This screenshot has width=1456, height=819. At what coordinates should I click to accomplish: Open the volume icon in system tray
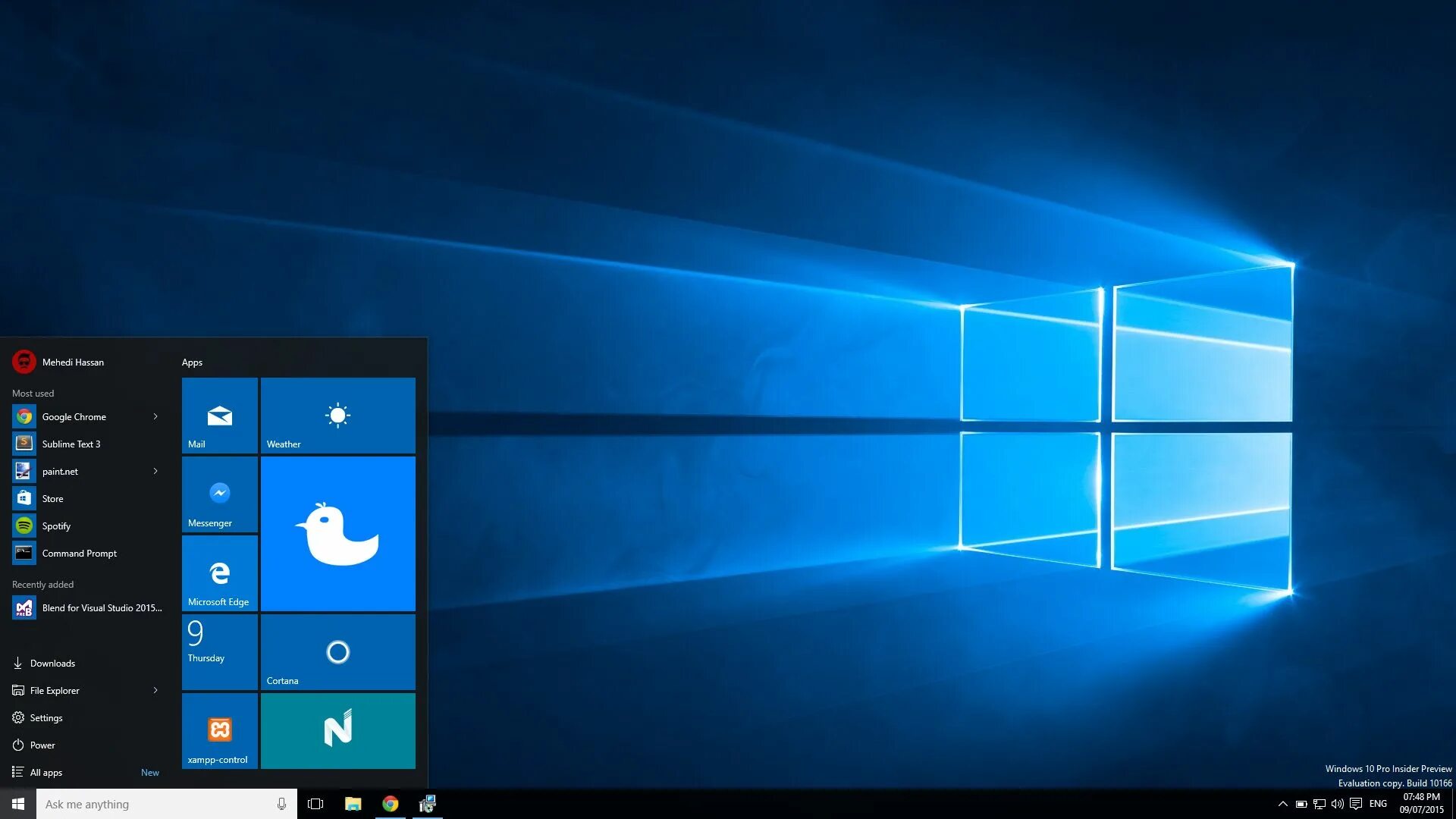point(1337,804)
